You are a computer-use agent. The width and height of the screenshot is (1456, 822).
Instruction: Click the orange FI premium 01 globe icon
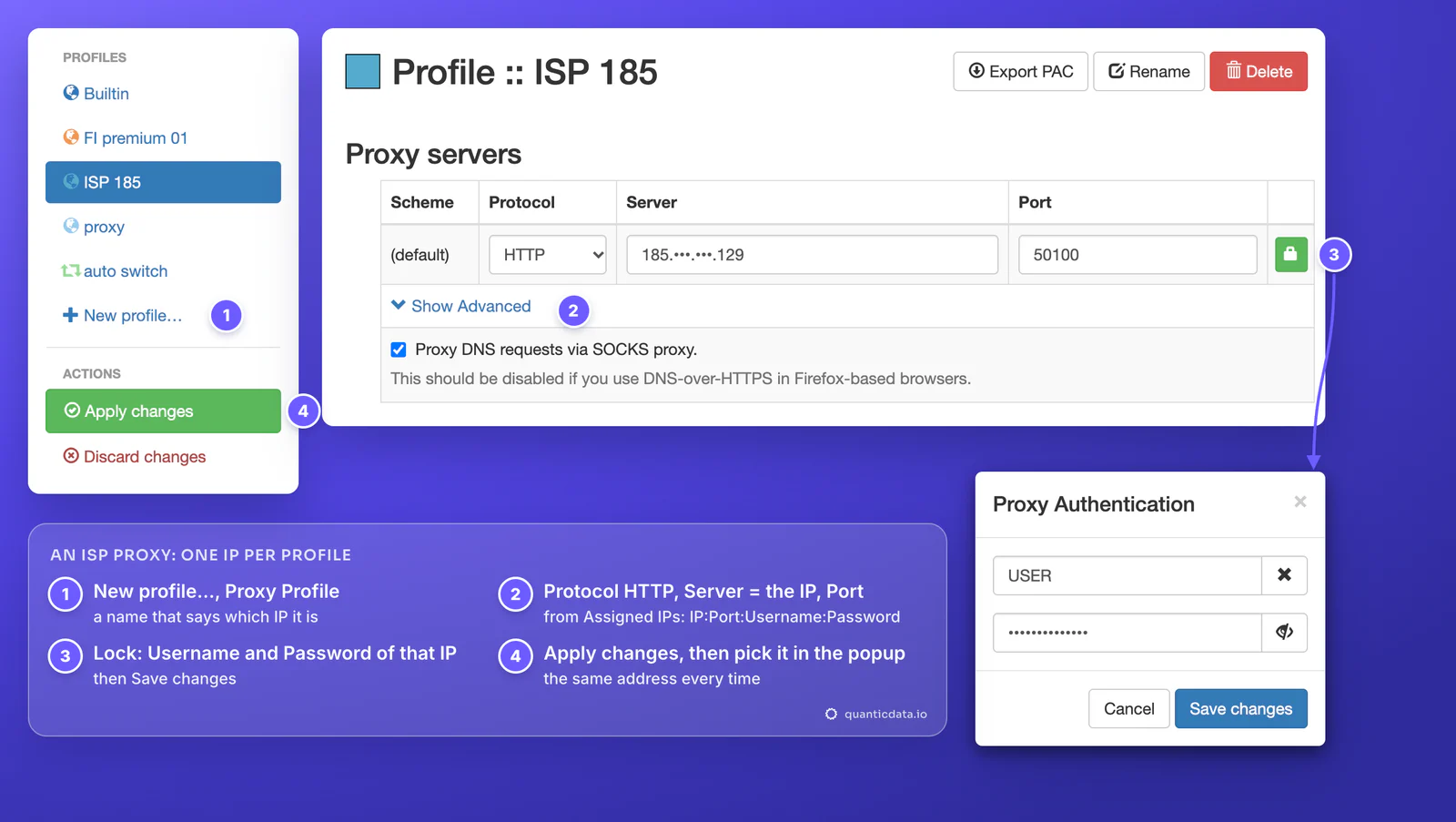tap(71, 137)
